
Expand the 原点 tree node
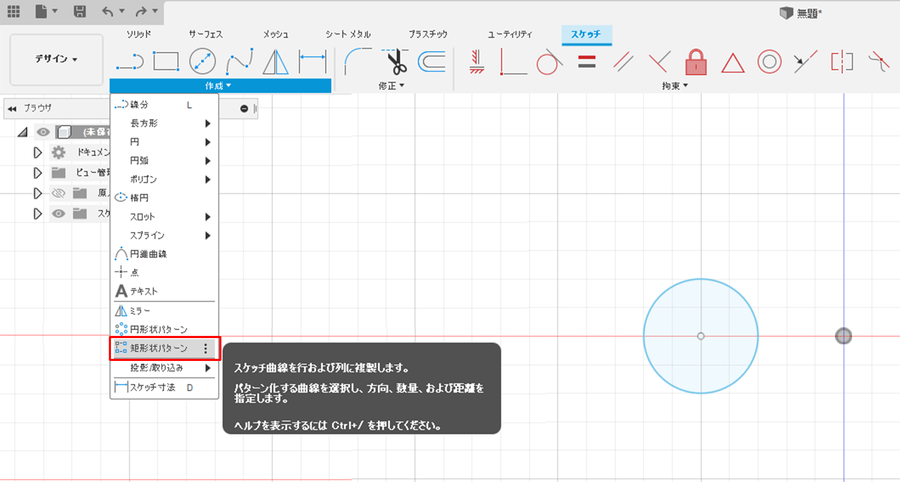(x=37, y=193)
